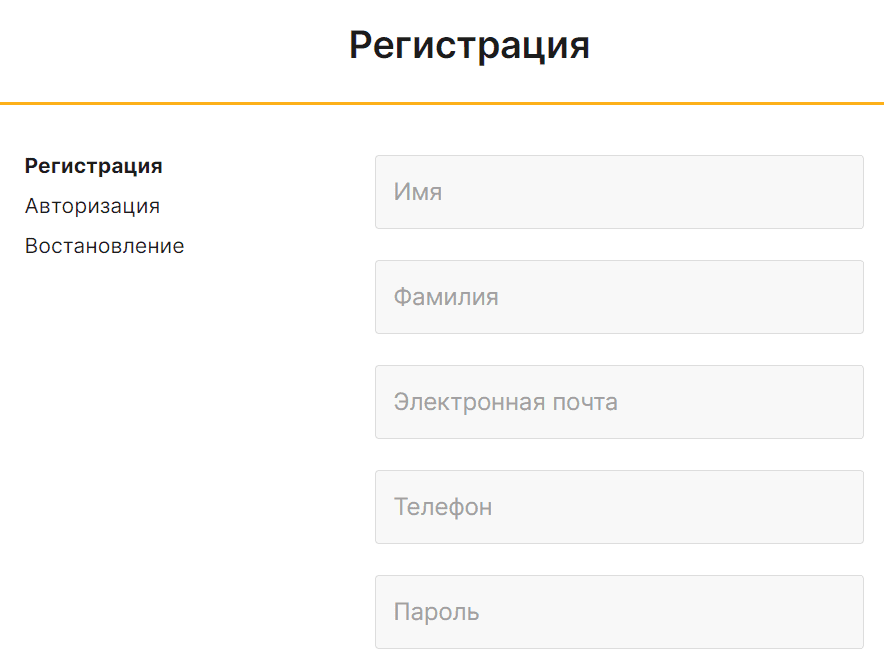Place cursor in first name box Имя
This screenshot has height=661, width=884.
(x=619, y=192)
